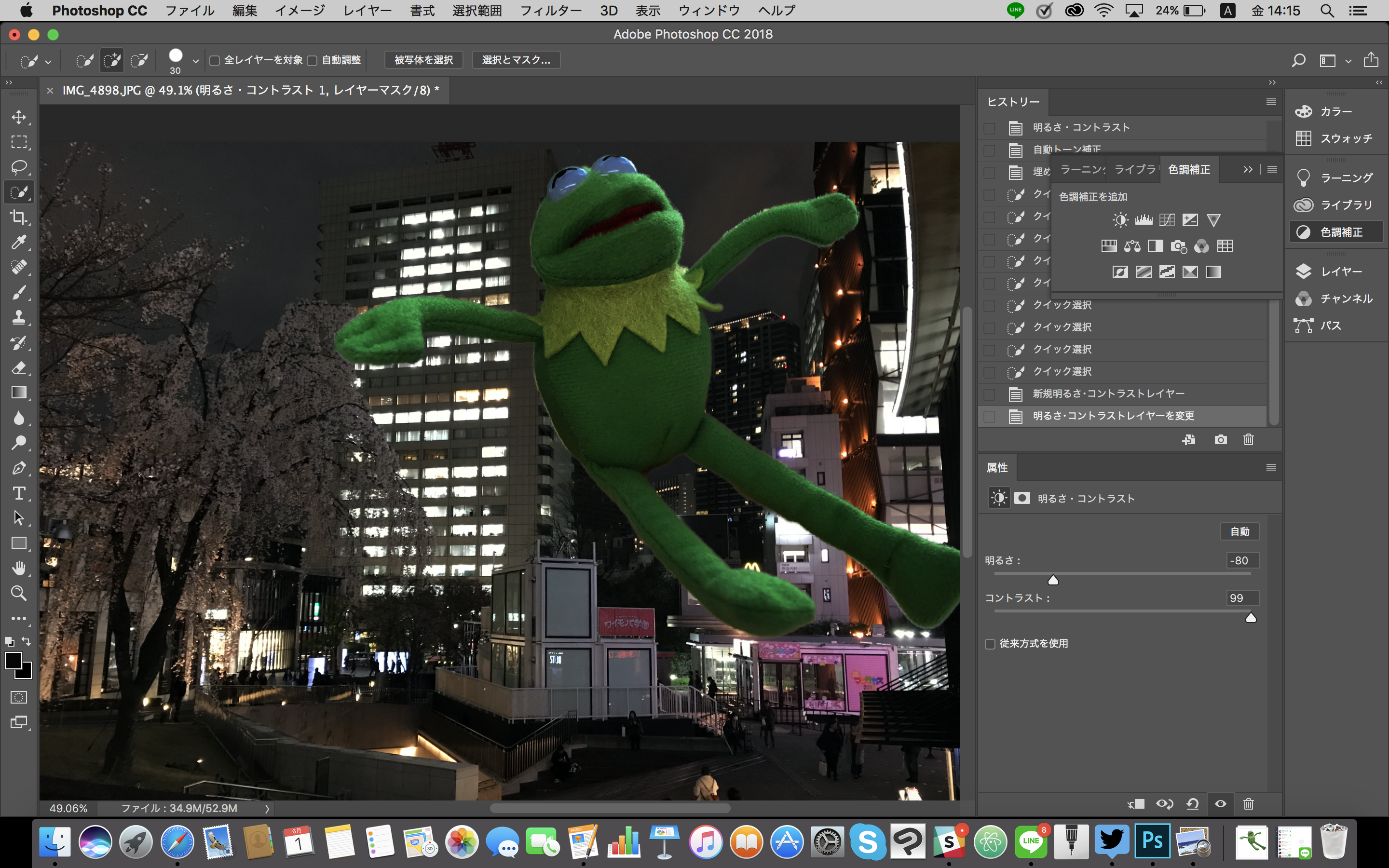The image size is (1389, 868).
Task: Clip adjustment to layer below icon
Action: coord(1136,804)
